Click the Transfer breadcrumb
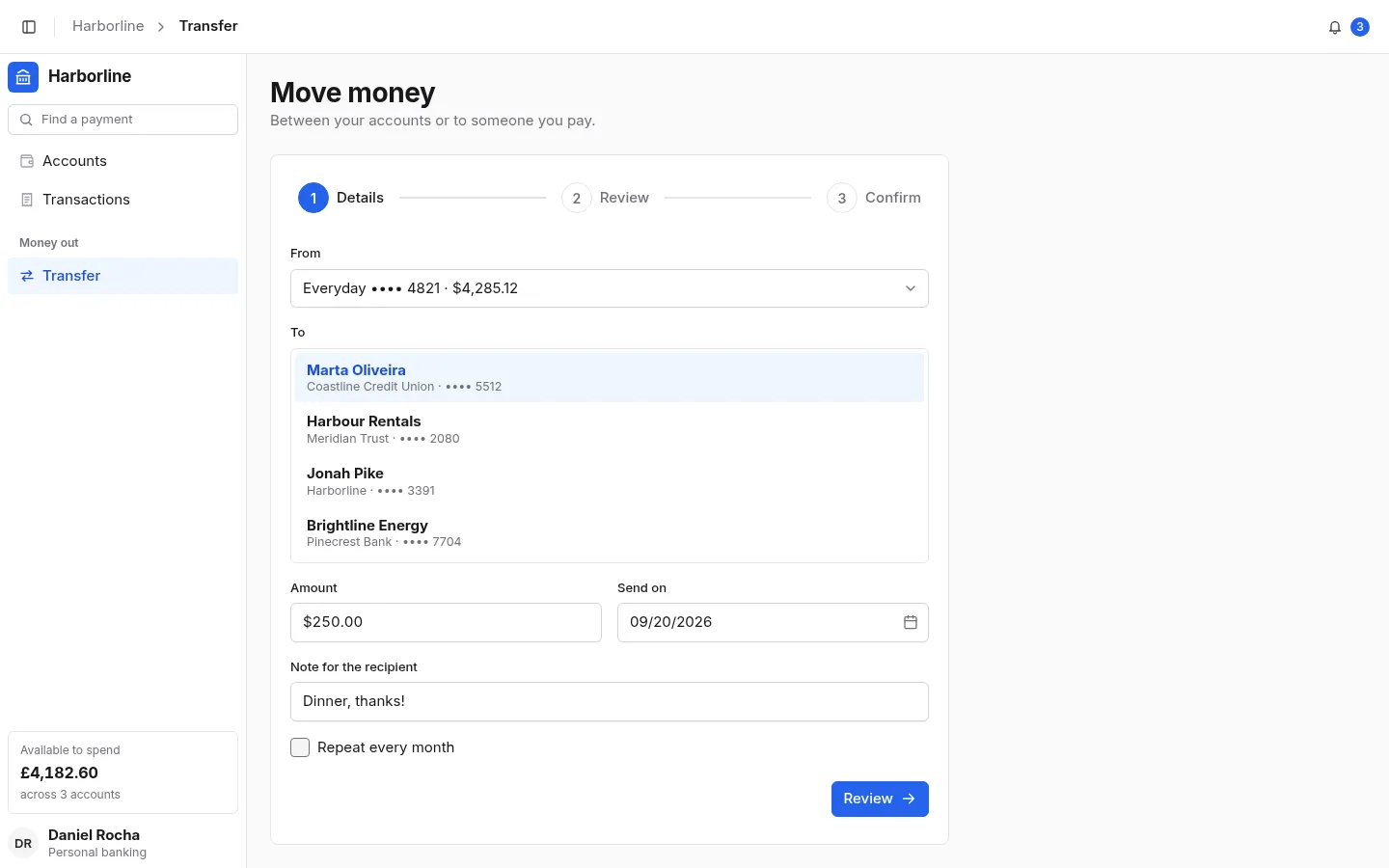 [x=208, y=26]
